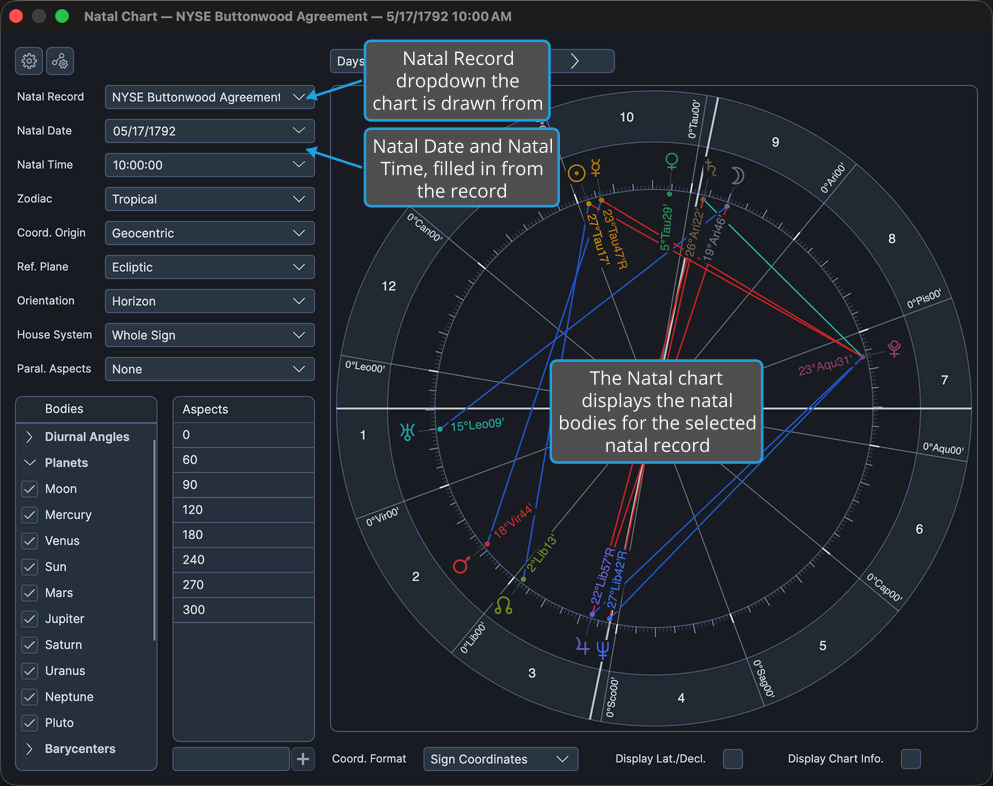Select the 0 aspect row

pyautogui.click(x=244, y=435)
